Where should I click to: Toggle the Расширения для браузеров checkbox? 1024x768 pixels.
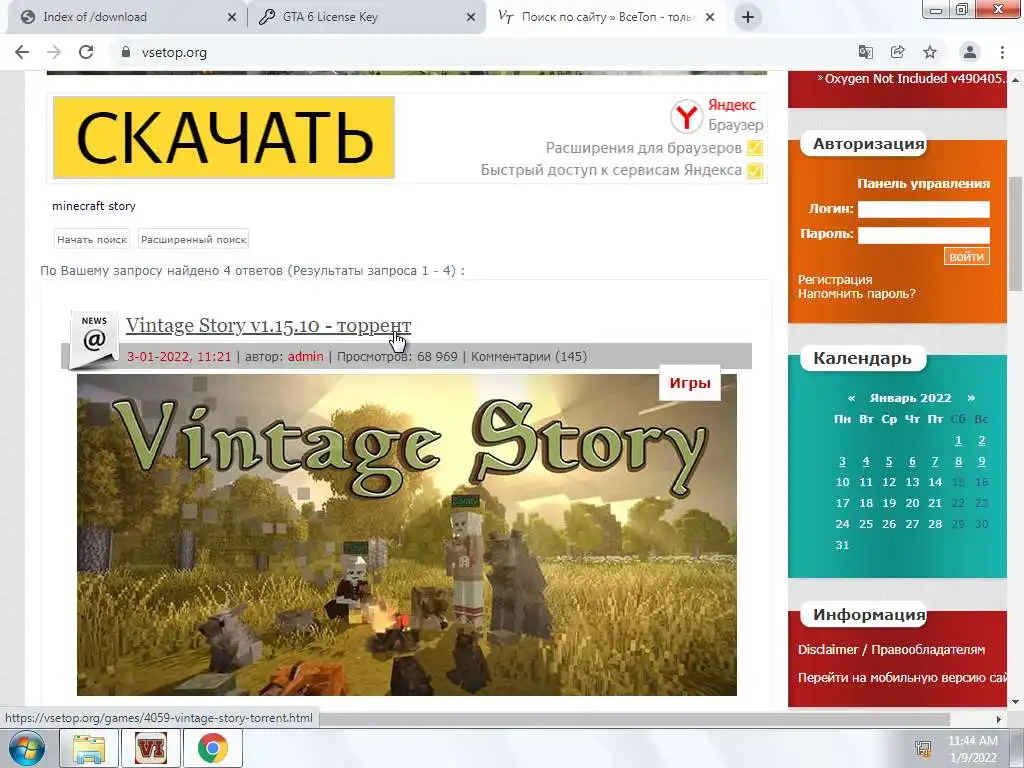coord(755,148)
